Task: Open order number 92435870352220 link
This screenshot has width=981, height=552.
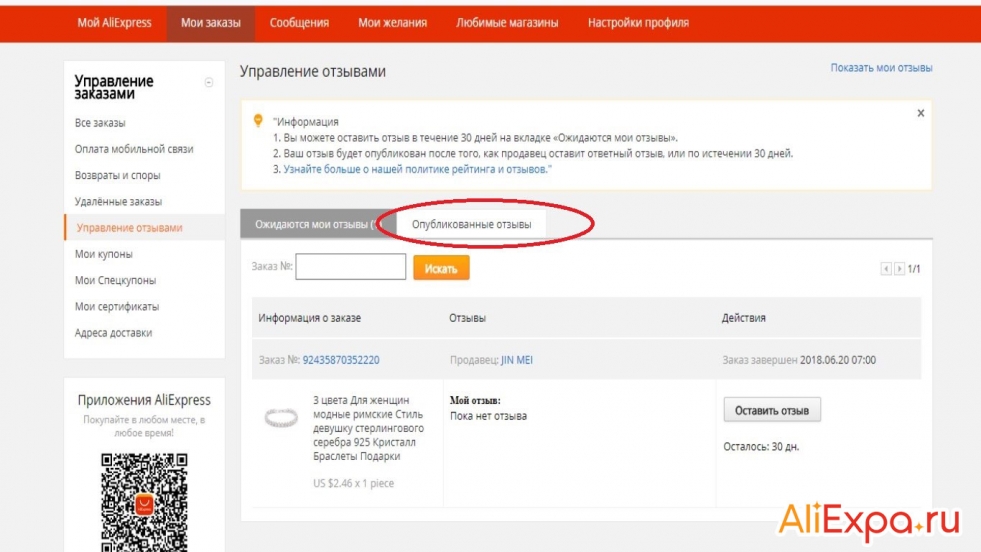Action: pyautogui.click(x=341, y=360)
